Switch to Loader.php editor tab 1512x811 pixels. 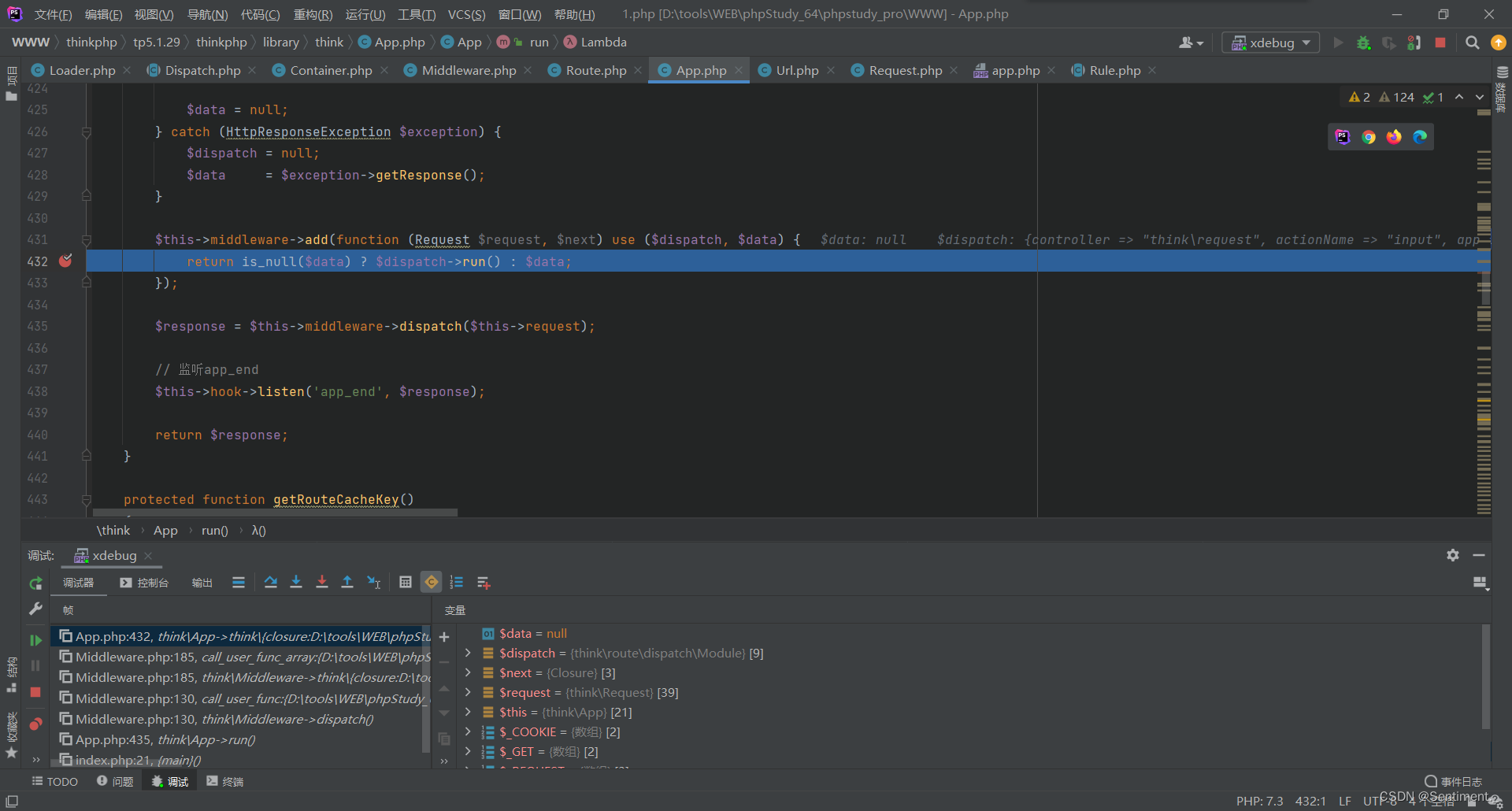click(x=82, y=71)
